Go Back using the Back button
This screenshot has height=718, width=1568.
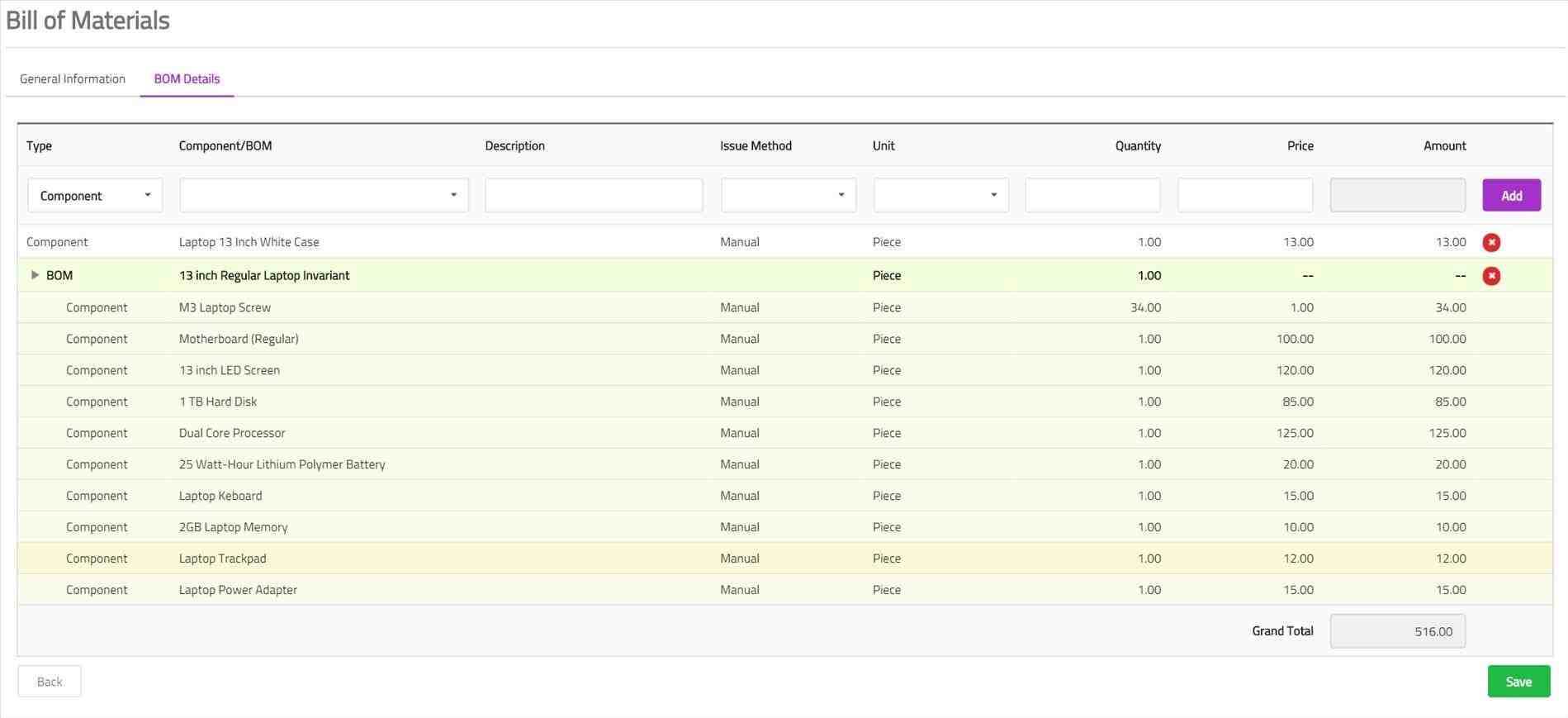pos(50,682)
